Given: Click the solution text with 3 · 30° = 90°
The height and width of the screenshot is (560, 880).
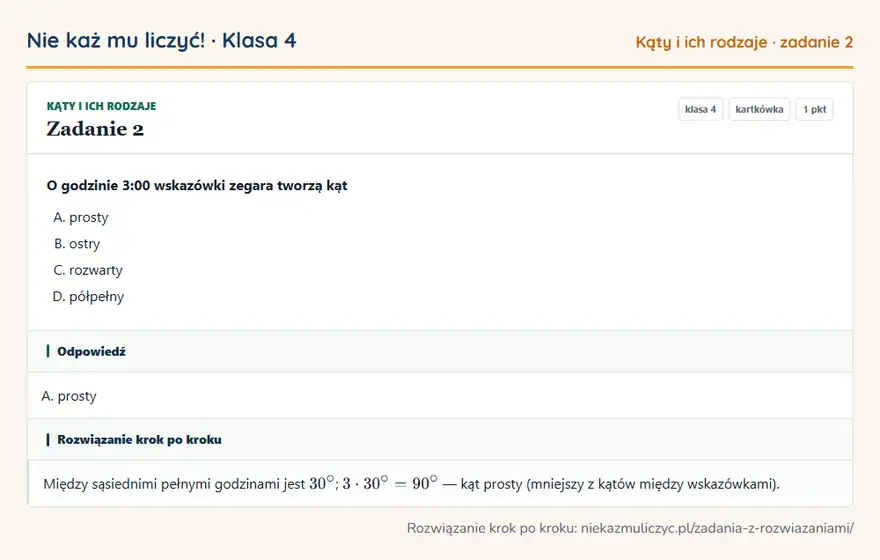Looking at the screenshot, I should (411, 484).
